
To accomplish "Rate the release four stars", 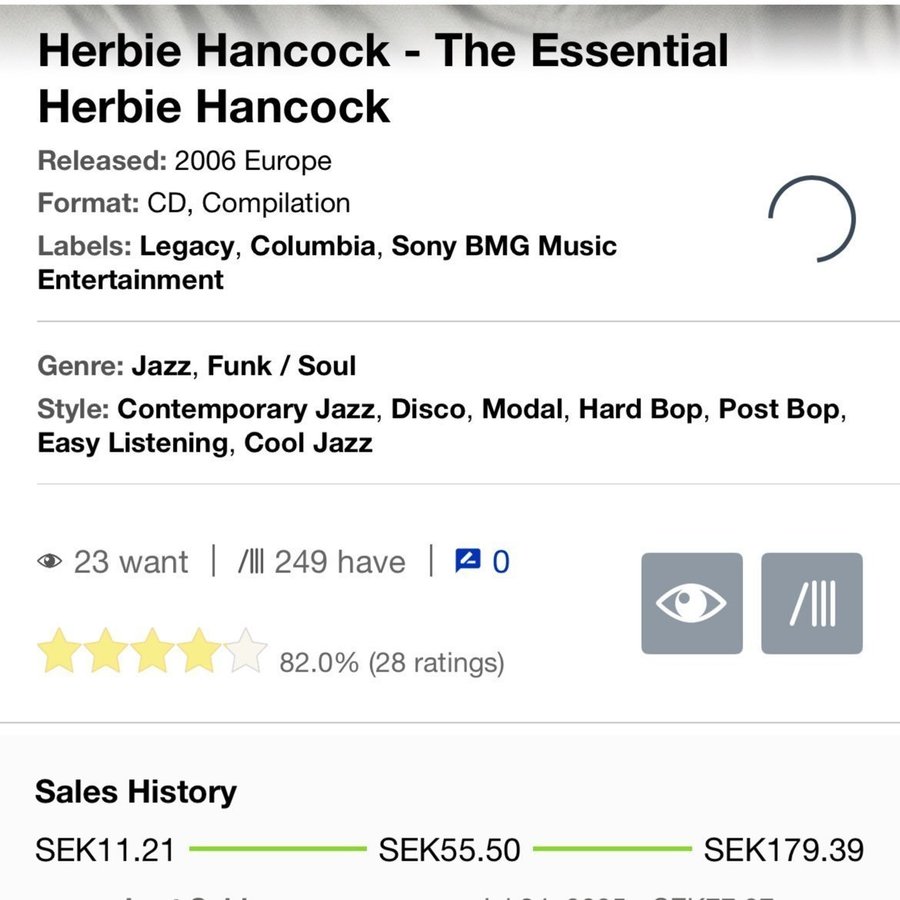I will pos(200,651).
